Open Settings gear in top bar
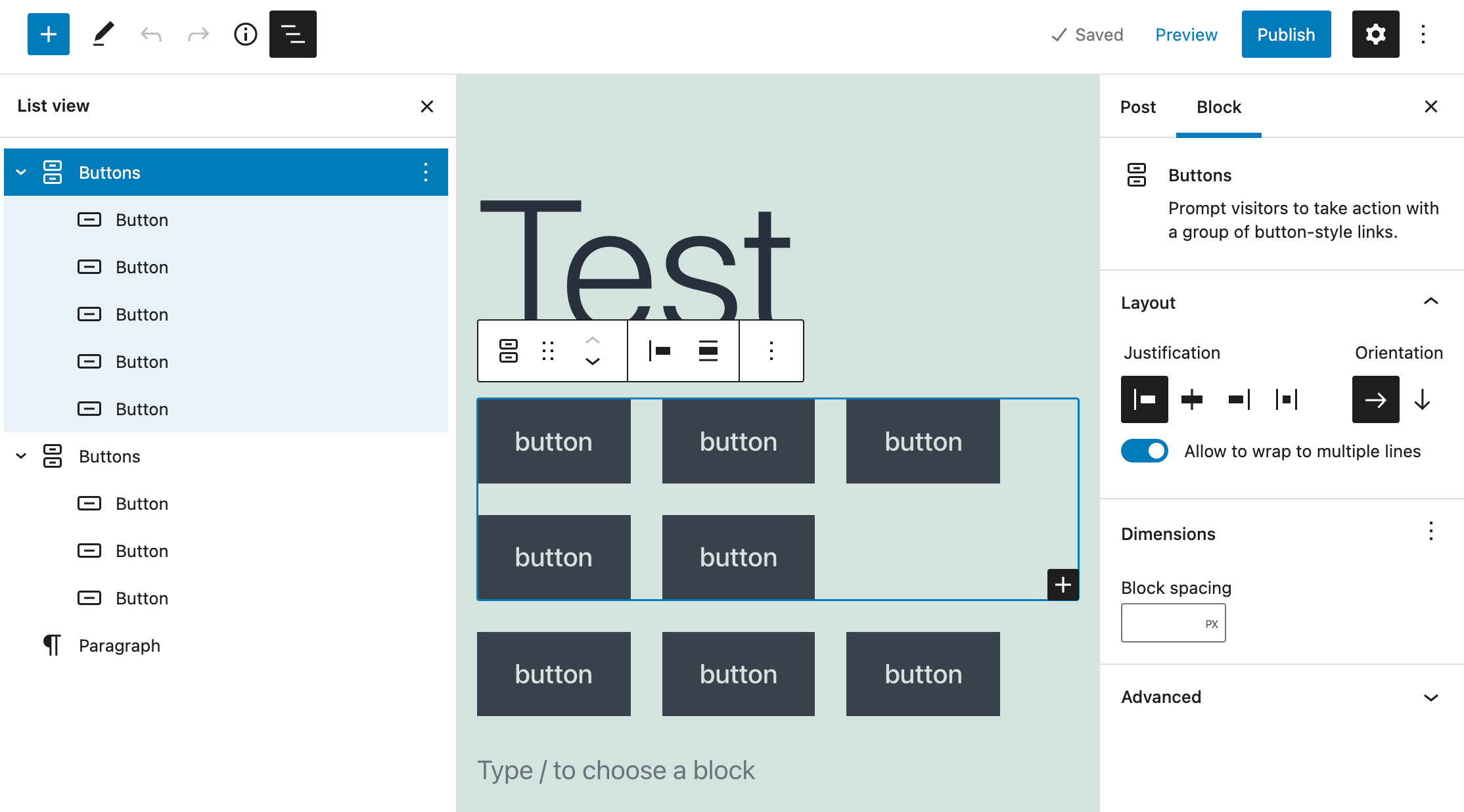This screenshot has width=1464, height=812. point(1375,34)
